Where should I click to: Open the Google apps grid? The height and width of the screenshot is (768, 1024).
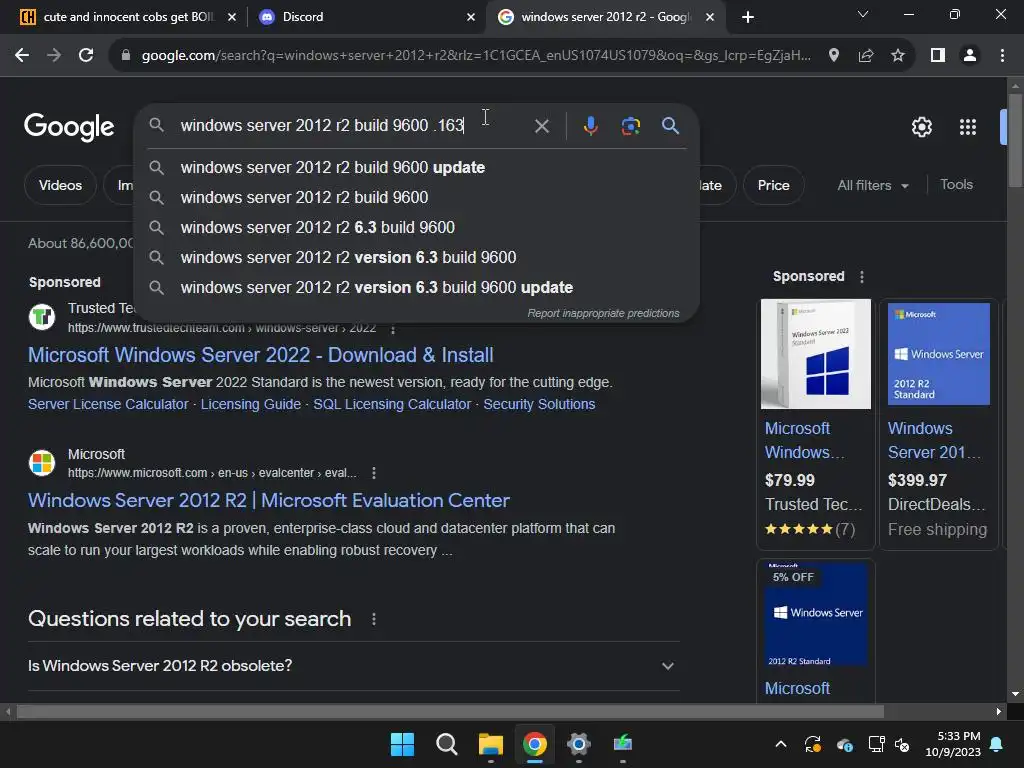click(968, 127)
